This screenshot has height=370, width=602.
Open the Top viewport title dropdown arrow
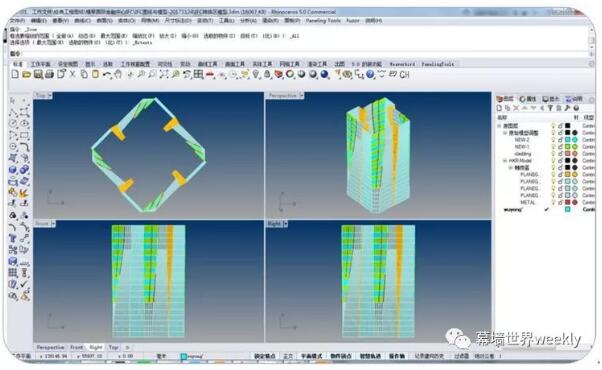pos(50,95)
